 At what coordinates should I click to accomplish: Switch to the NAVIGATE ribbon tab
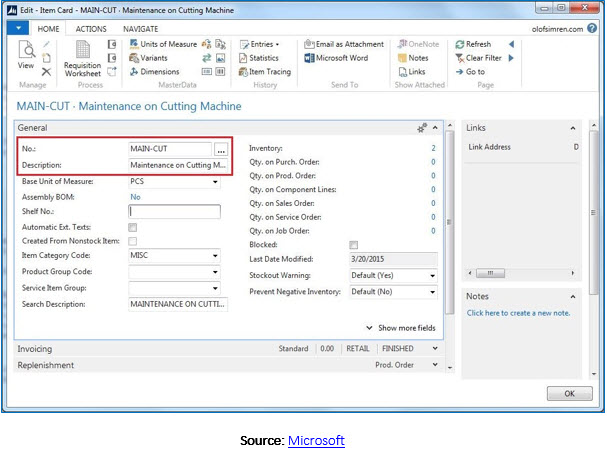pyautogui.click(x=141, y=29)
